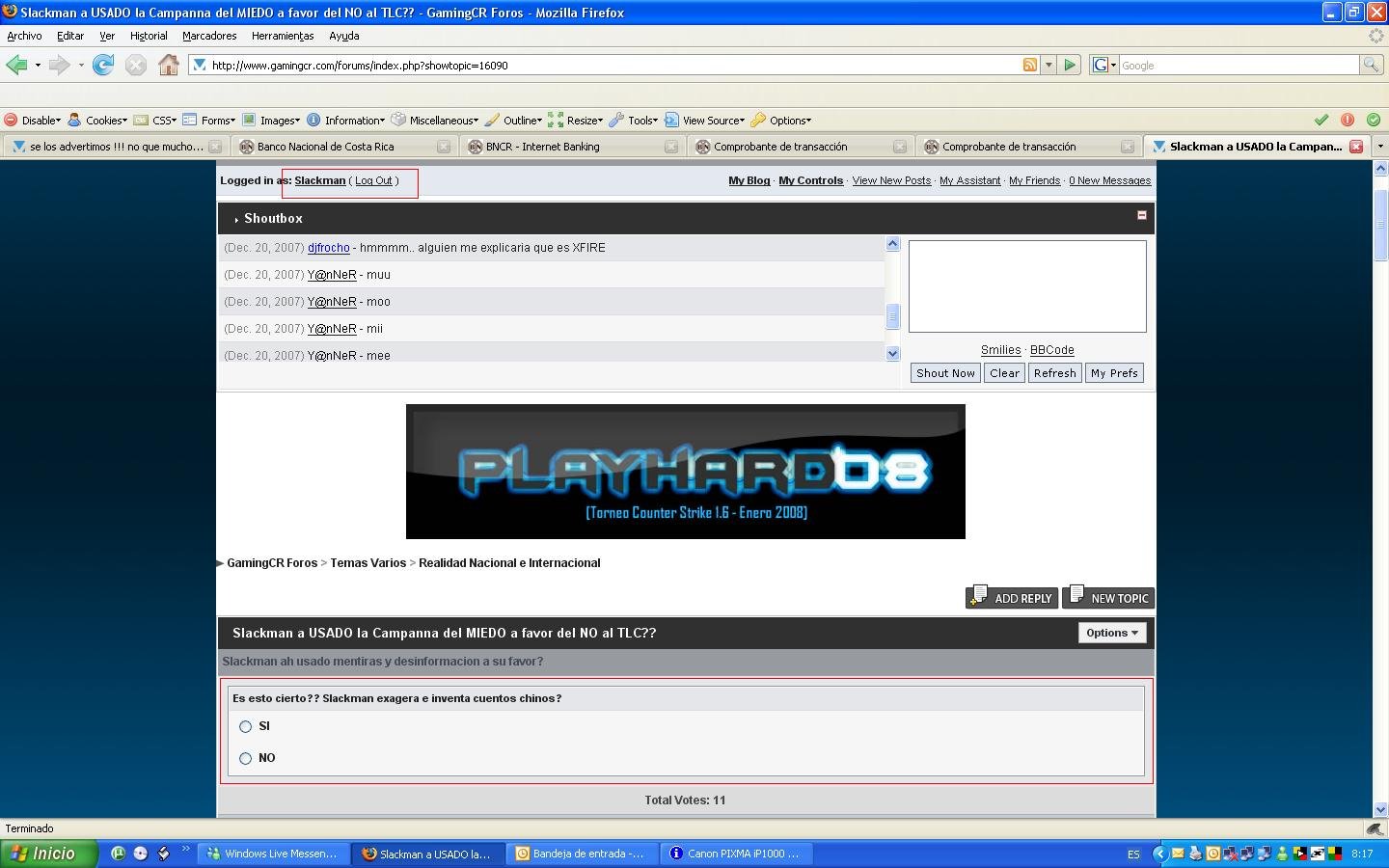Open My Prefs in the shoutbox
Screen dimensions: 1389x868
(1114, 373)
